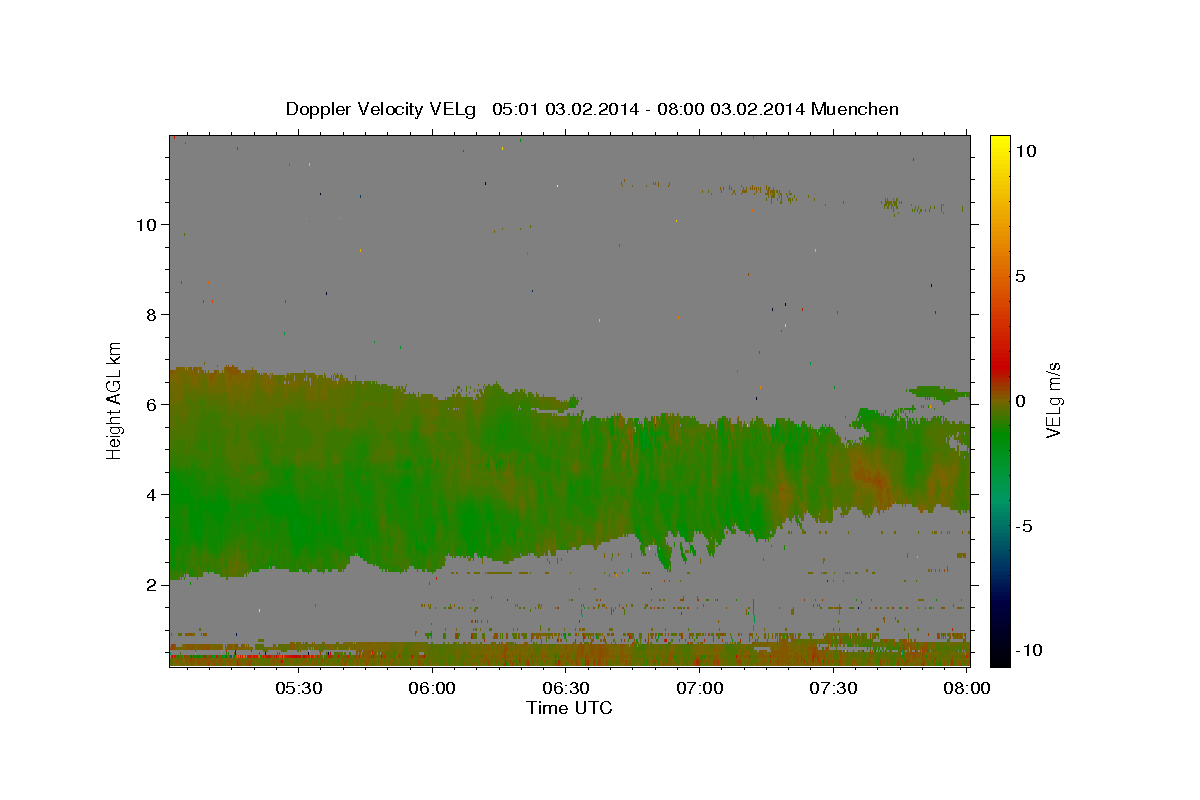The width and height of the screenshot is (1200, 800).
Task: Click the colorbar value label -10
Action: 1029,650
